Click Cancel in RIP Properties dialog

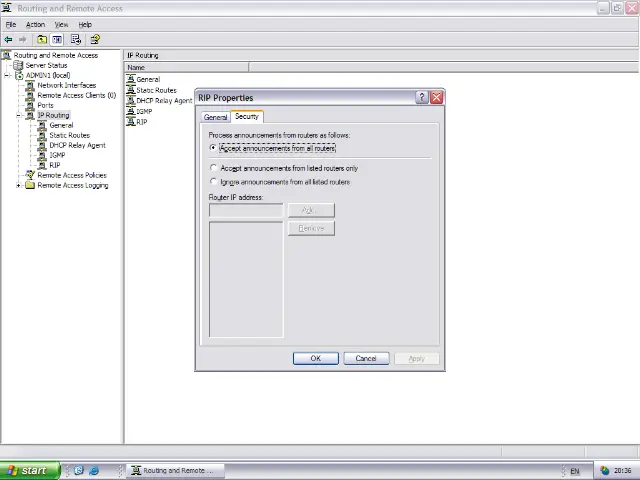pos(366,358)
